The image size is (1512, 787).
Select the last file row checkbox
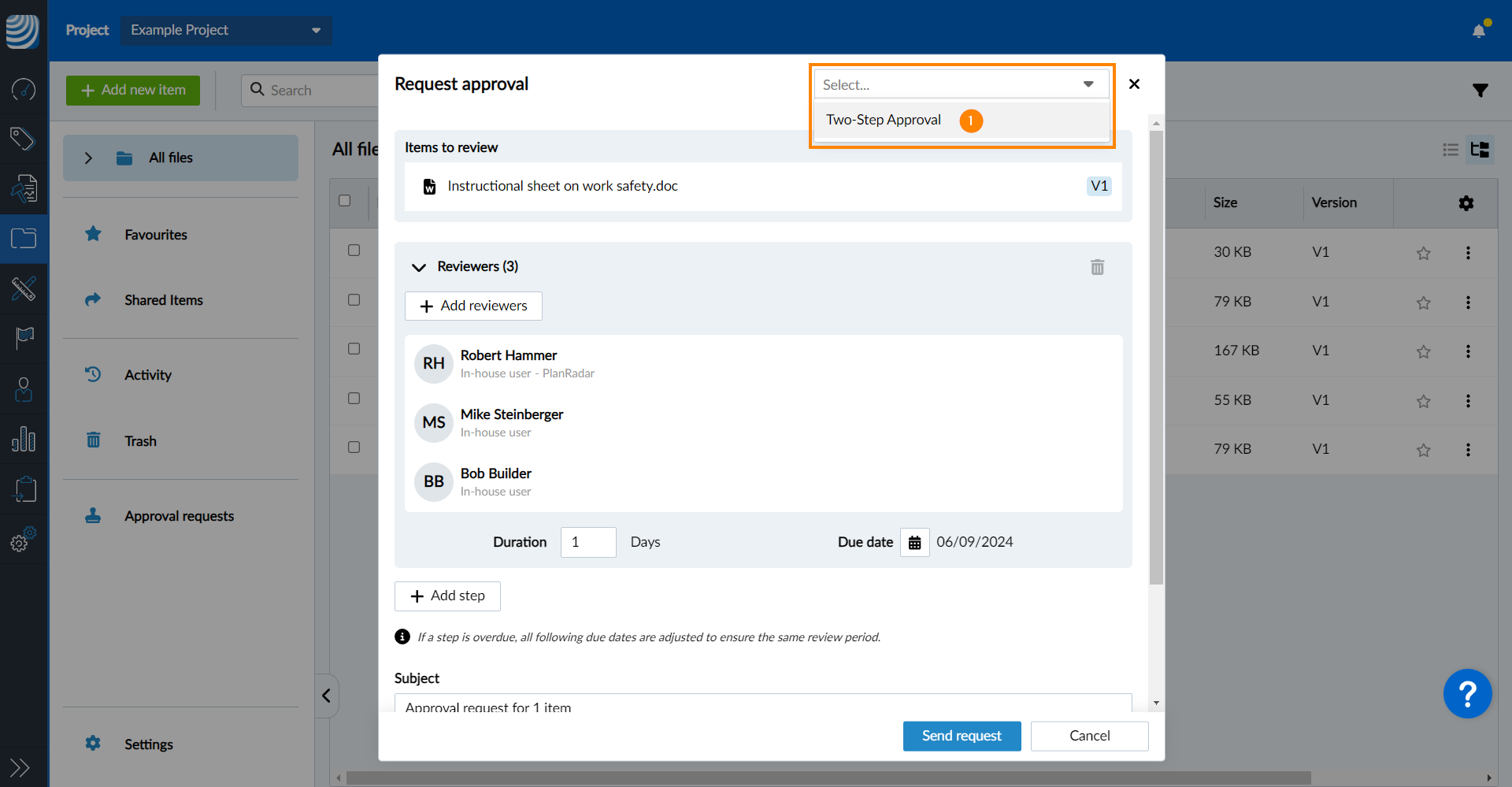(354, 447)
